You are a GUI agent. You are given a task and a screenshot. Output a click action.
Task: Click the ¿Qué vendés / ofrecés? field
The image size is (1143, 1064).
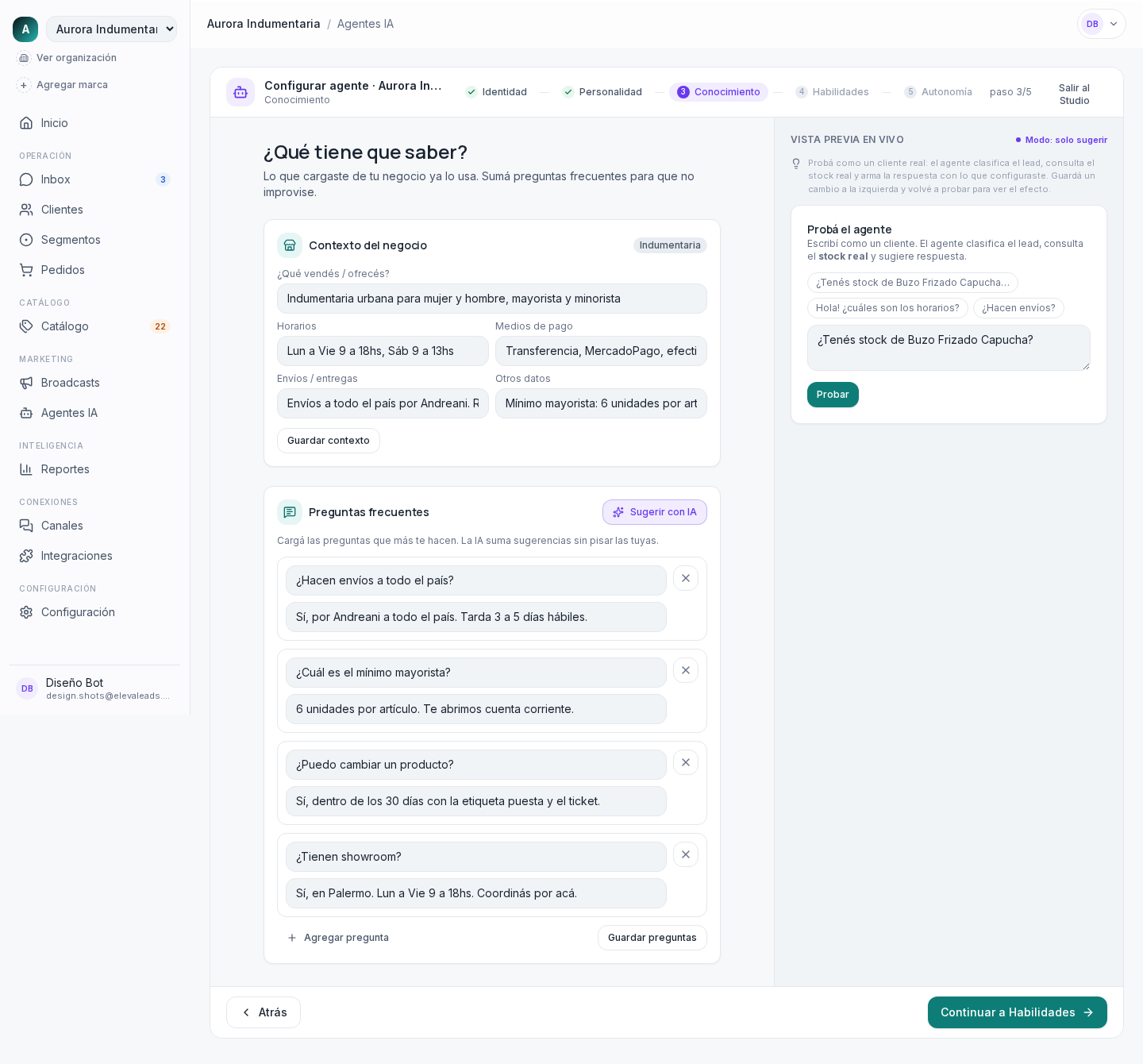click(x=492, y=299)
